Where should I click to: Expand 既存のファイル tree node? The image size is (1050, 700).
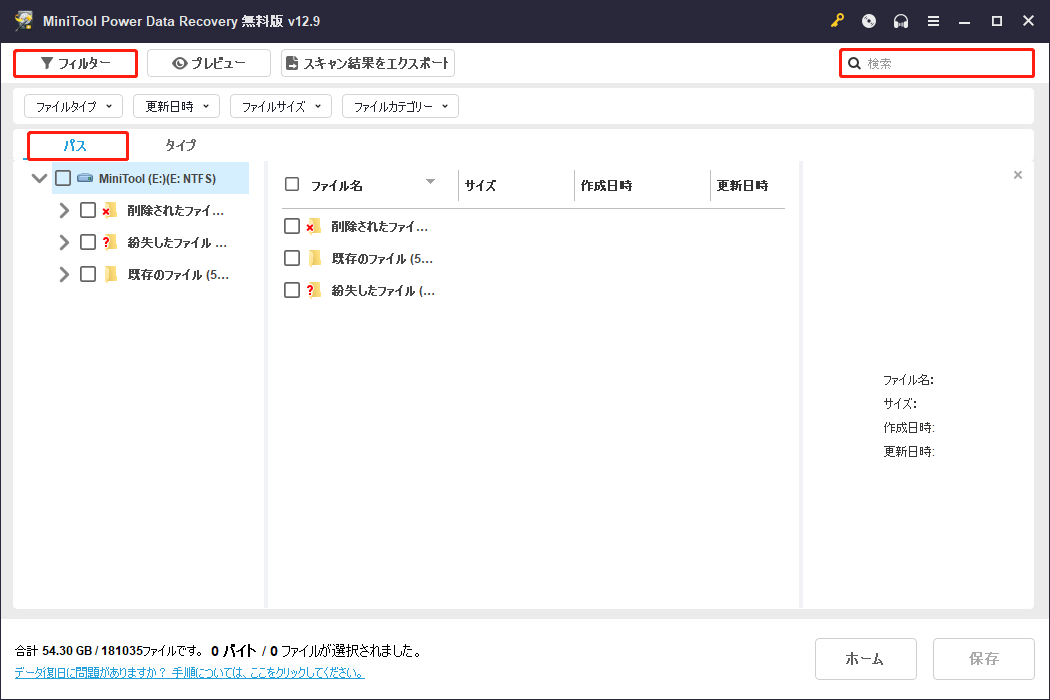pyautogui.click(x=64, y=274)
